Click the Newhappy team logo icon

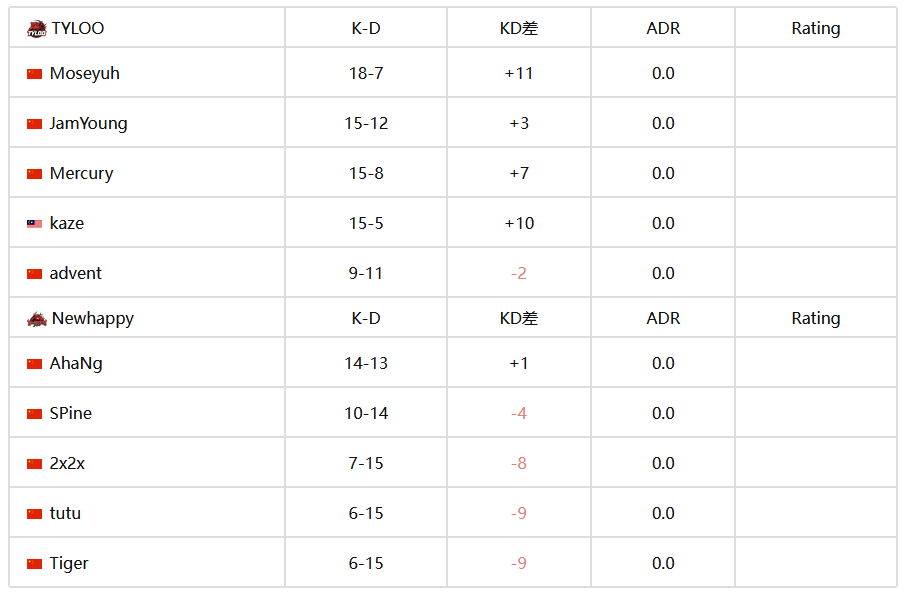pyautogui.click(x=36, y=319)
